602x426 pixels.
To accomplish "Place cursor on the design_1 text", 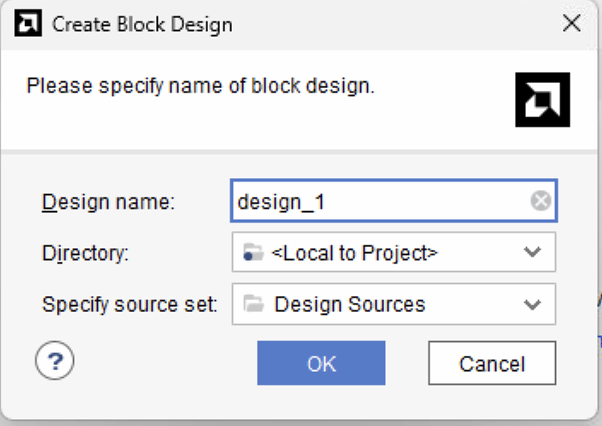I will [x=281, y=202].
